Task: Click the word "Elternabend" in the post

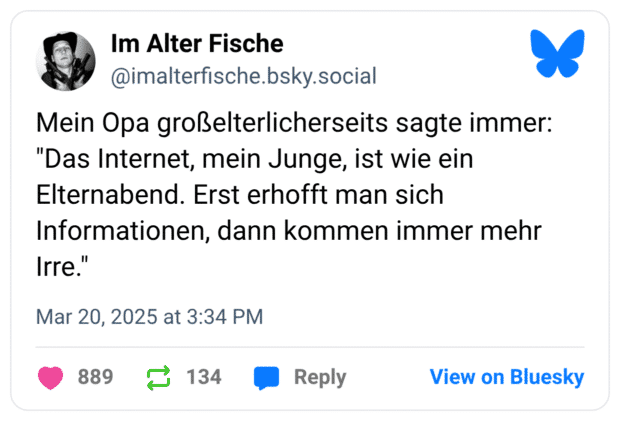Action: coord(110,194)
